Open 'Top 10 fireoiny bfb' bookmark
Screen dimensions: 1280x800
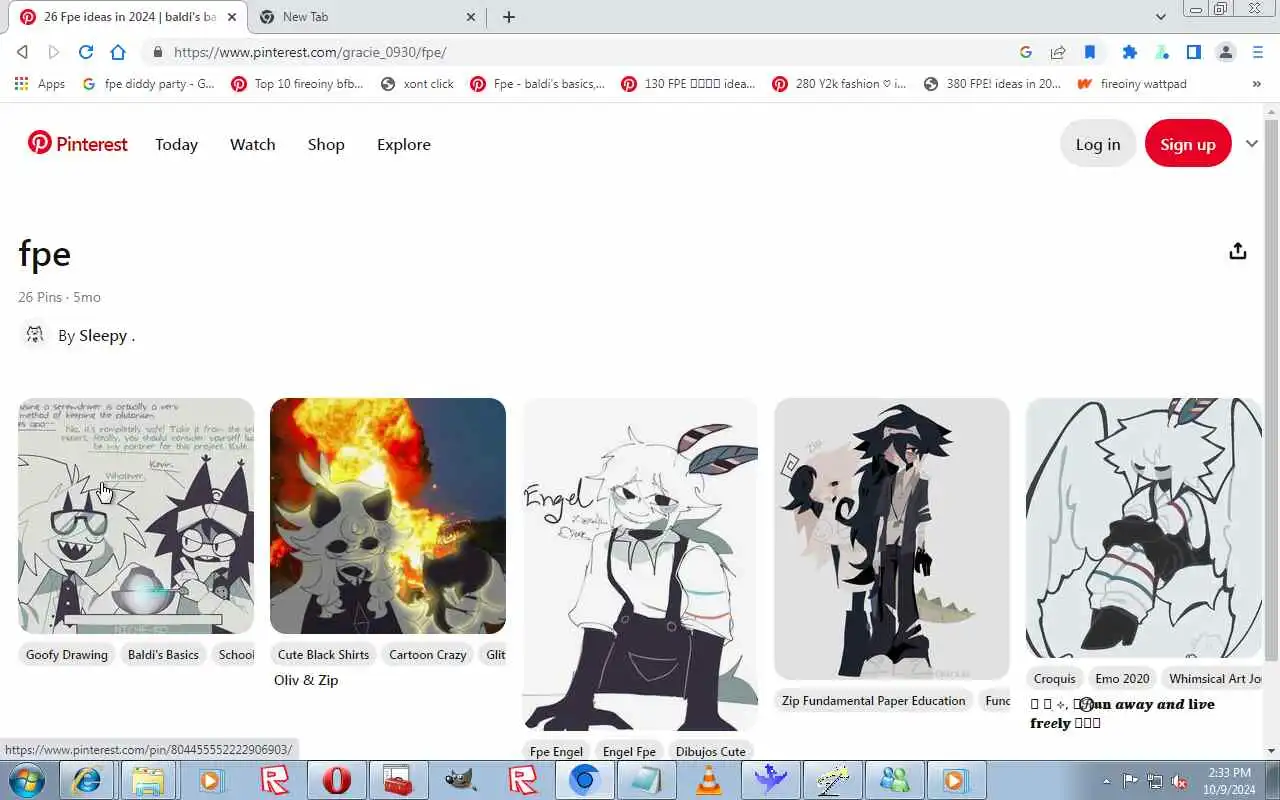(297, 84)
